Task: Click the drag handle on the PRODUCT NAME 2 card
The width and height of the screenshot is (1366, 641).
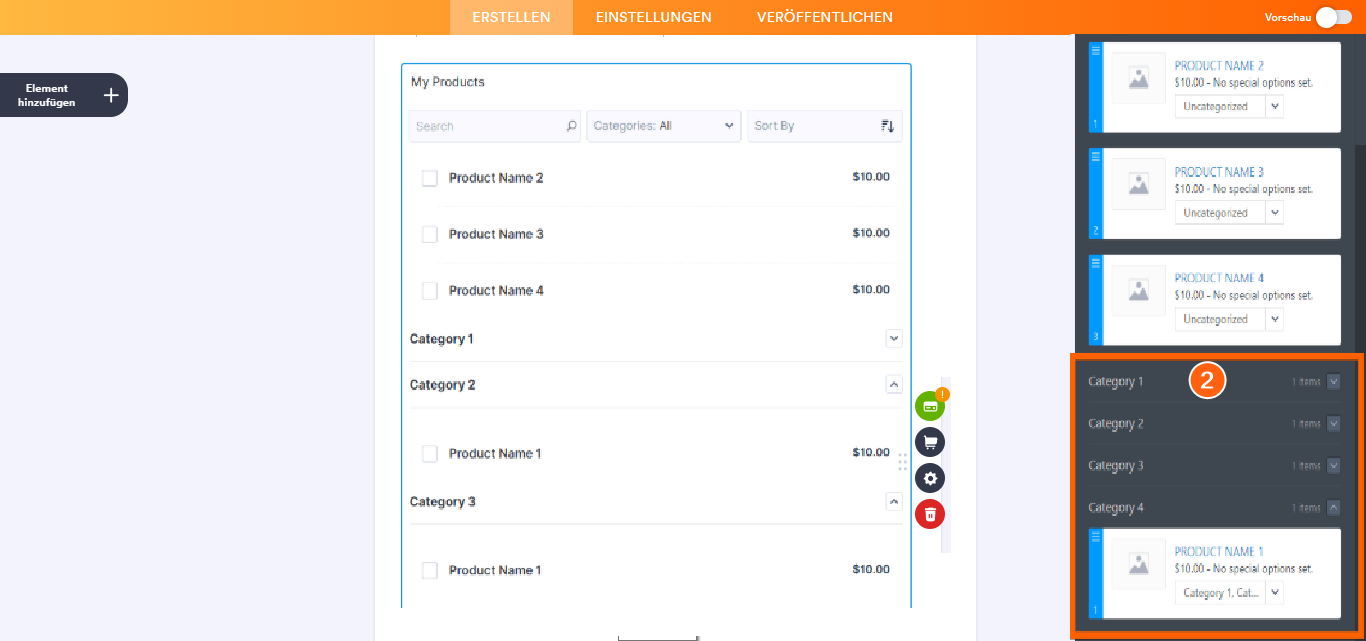Action: pyautogui.click(x=1095, y=50)
